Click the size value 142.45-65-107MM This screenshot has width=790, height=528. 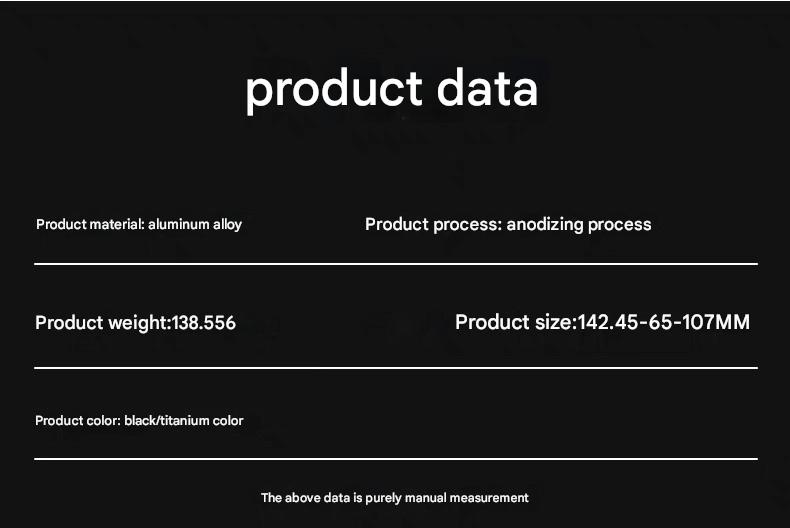pos(664,322)
